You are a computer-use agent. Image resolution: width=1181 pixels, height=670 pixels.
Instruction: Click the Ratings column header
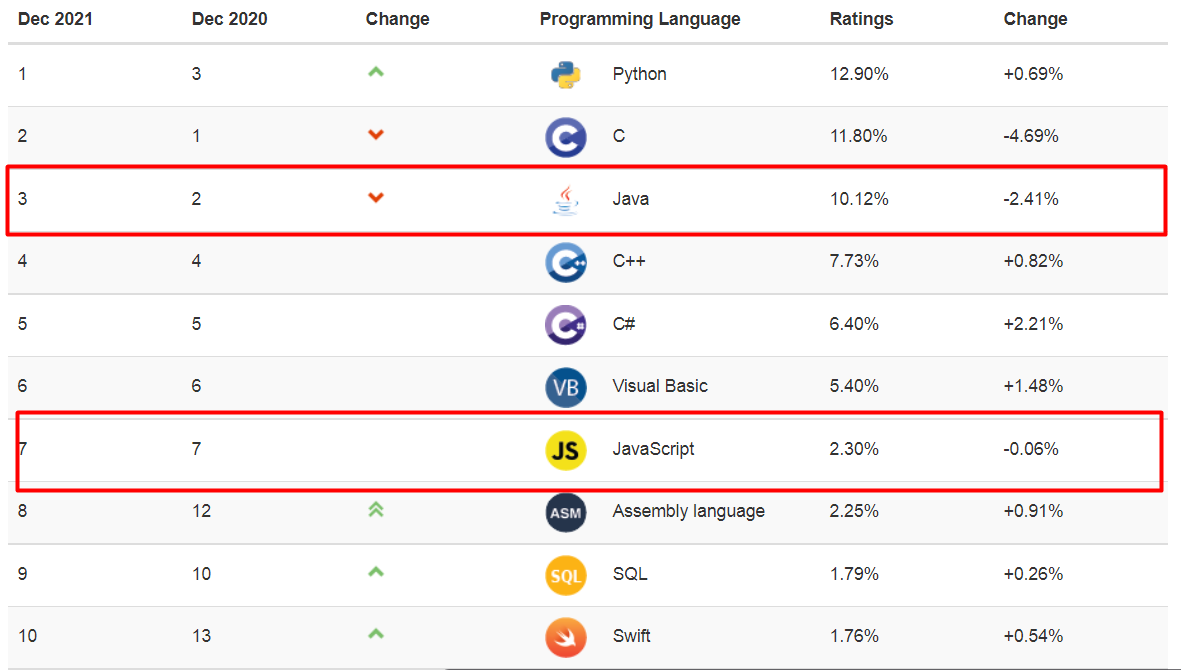click(x=862, y=19)
